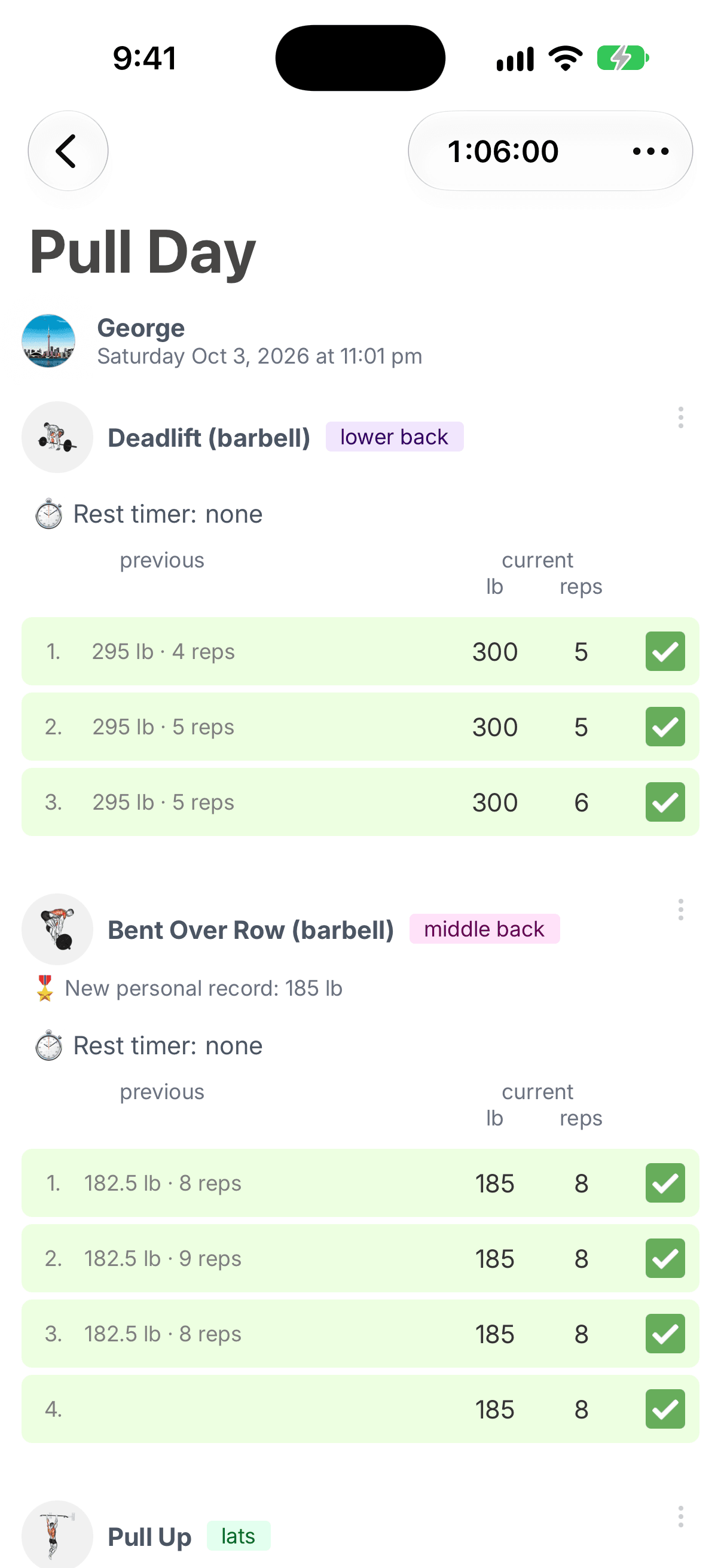
Task: Tap the Bent Over Row illustration icon
Action: pyautogui.click(x=57, y=929)
